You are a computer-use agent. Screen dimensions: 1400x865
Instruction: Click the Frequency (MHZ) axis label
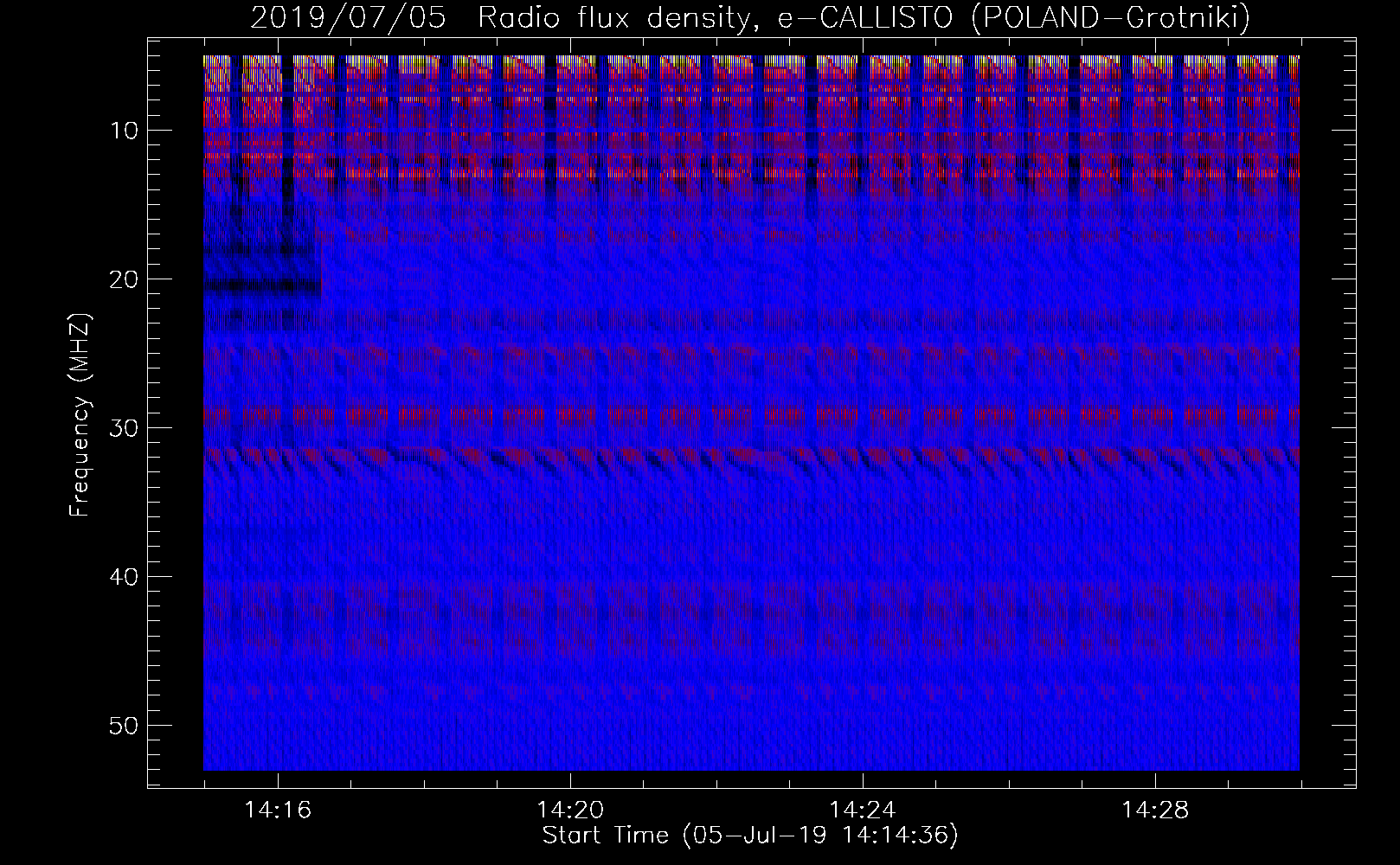pyautogui.click(x=80, y=415)
